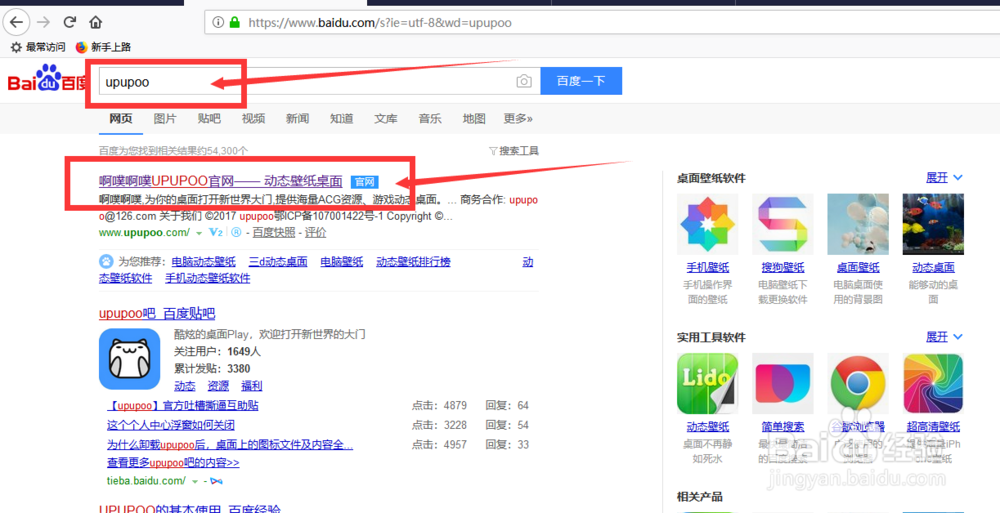Click the browser forward arrow button
This screenshot has width=1000, height=513.
tap(43, 22)
